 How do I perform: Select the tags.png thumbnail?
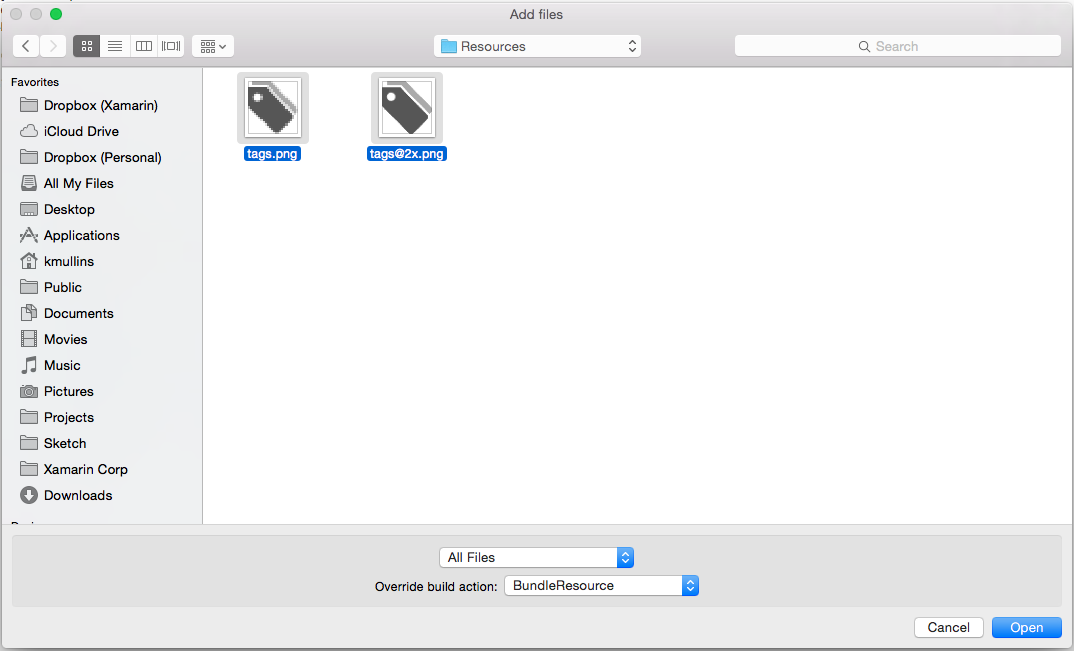coord(273,108)
